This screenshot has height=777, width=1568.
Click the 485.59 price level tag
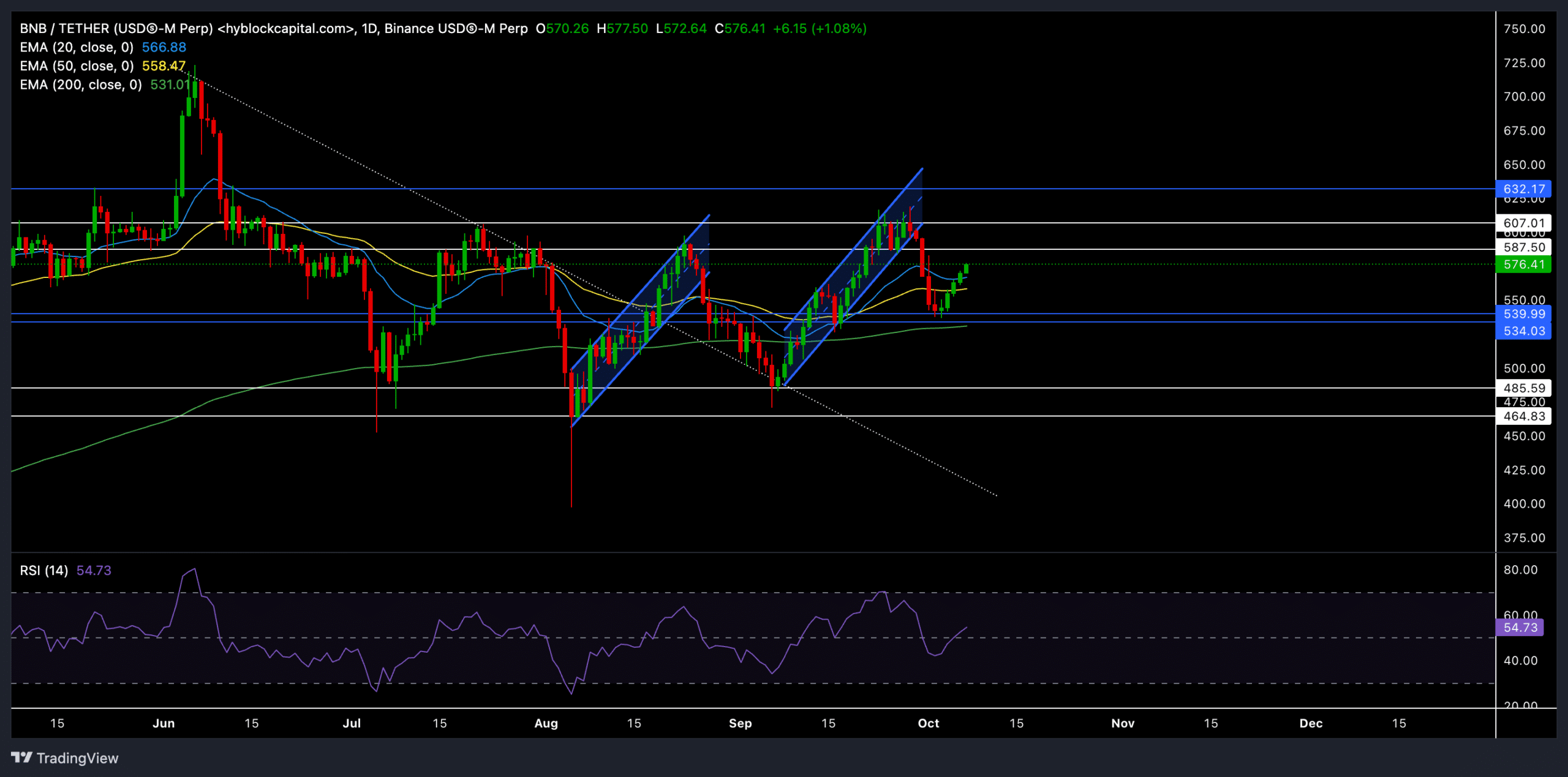1524,388
